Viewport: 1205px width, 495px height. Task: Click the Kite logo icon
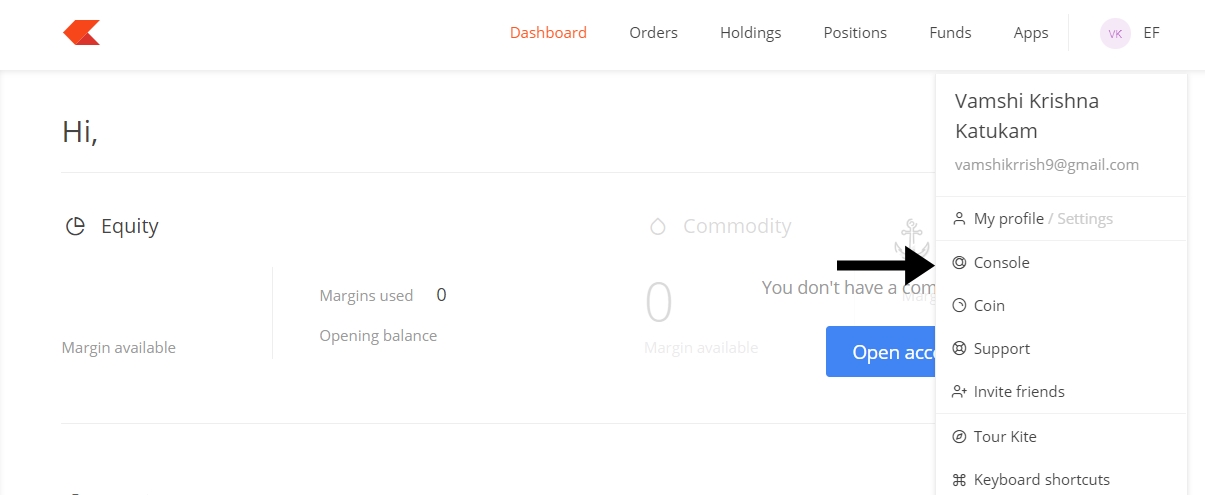[x=81, y=33]
